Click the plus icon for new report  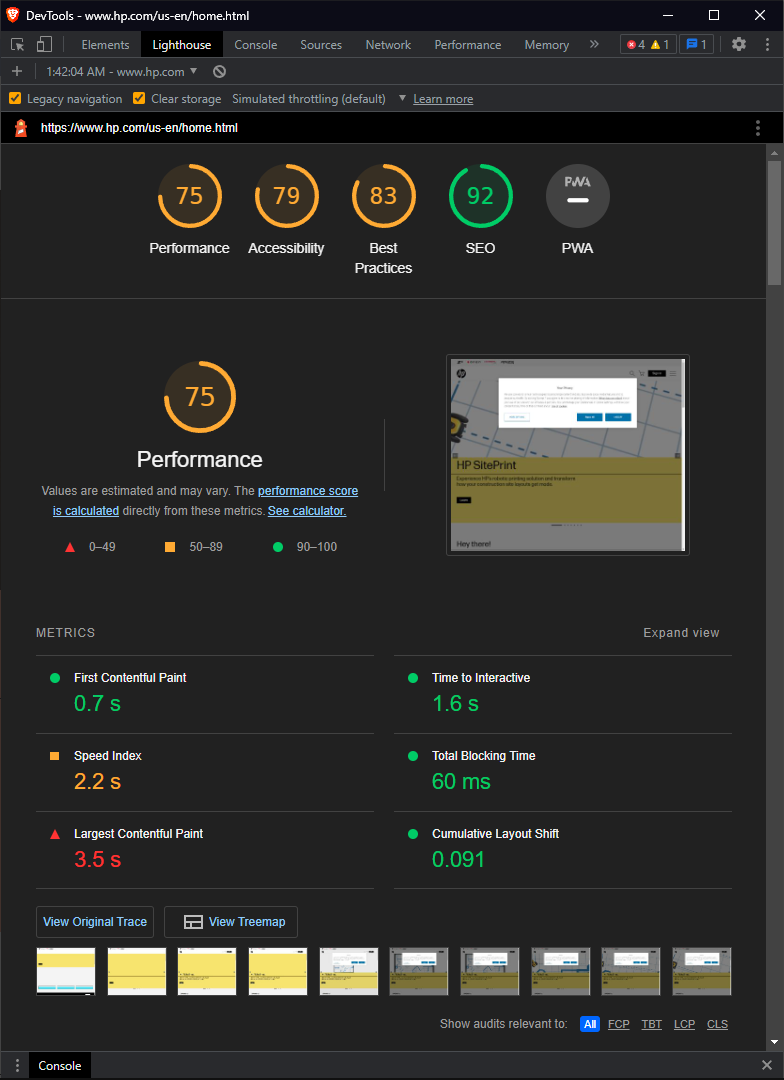17,72
